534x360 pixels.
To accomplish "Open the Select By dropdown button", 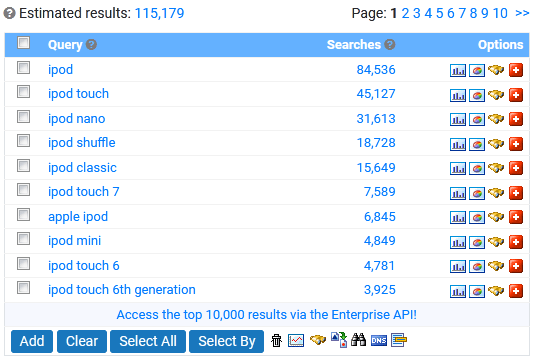I will pyautogui.click(x=226, y=341).
